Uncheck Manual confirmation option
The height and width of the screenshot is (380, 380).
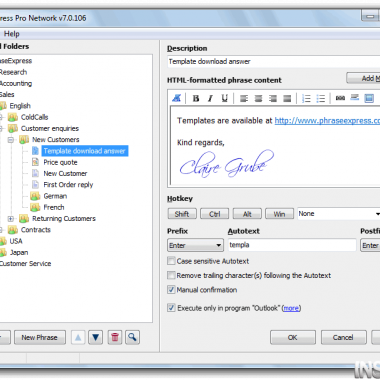click(171, 289)
